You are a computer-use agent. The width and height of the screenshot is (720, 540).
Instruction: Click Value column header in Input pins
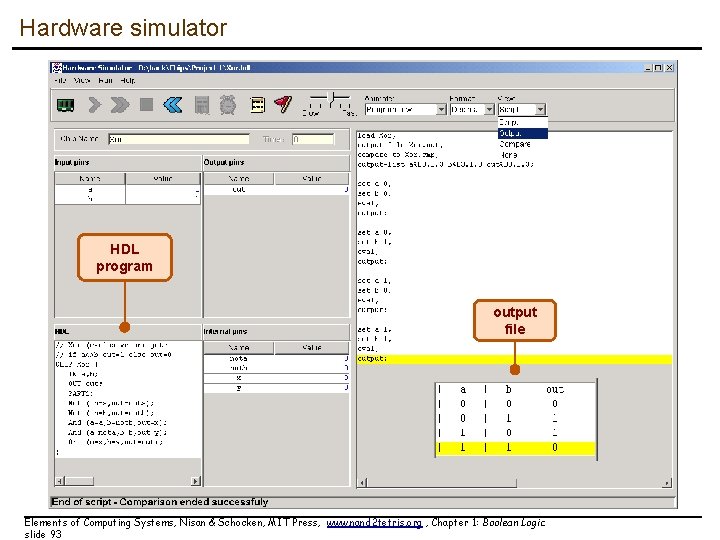[163, 178]
